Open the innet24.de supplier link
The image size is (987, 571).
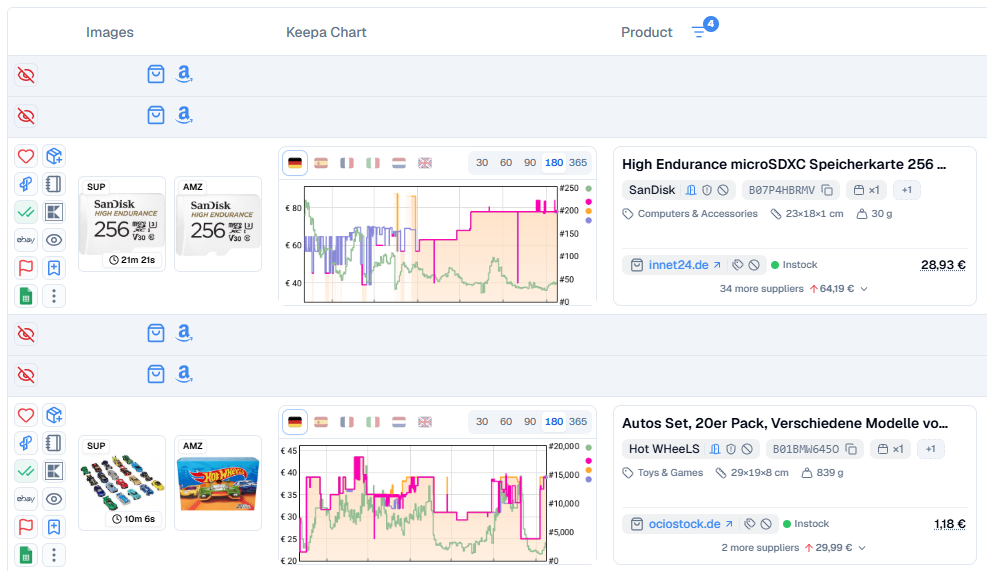point(684,265)
